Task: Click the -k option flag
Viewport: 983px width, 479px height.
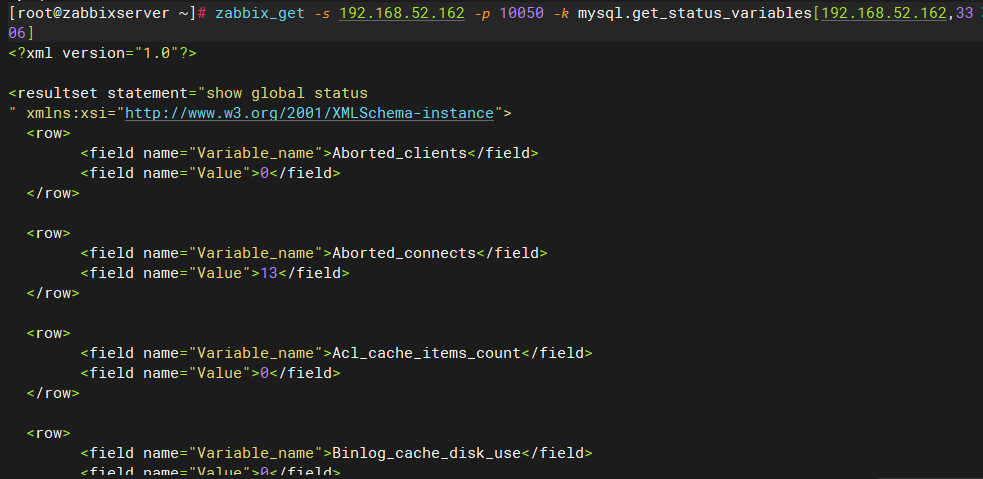Action: click(x=561, y=13)
